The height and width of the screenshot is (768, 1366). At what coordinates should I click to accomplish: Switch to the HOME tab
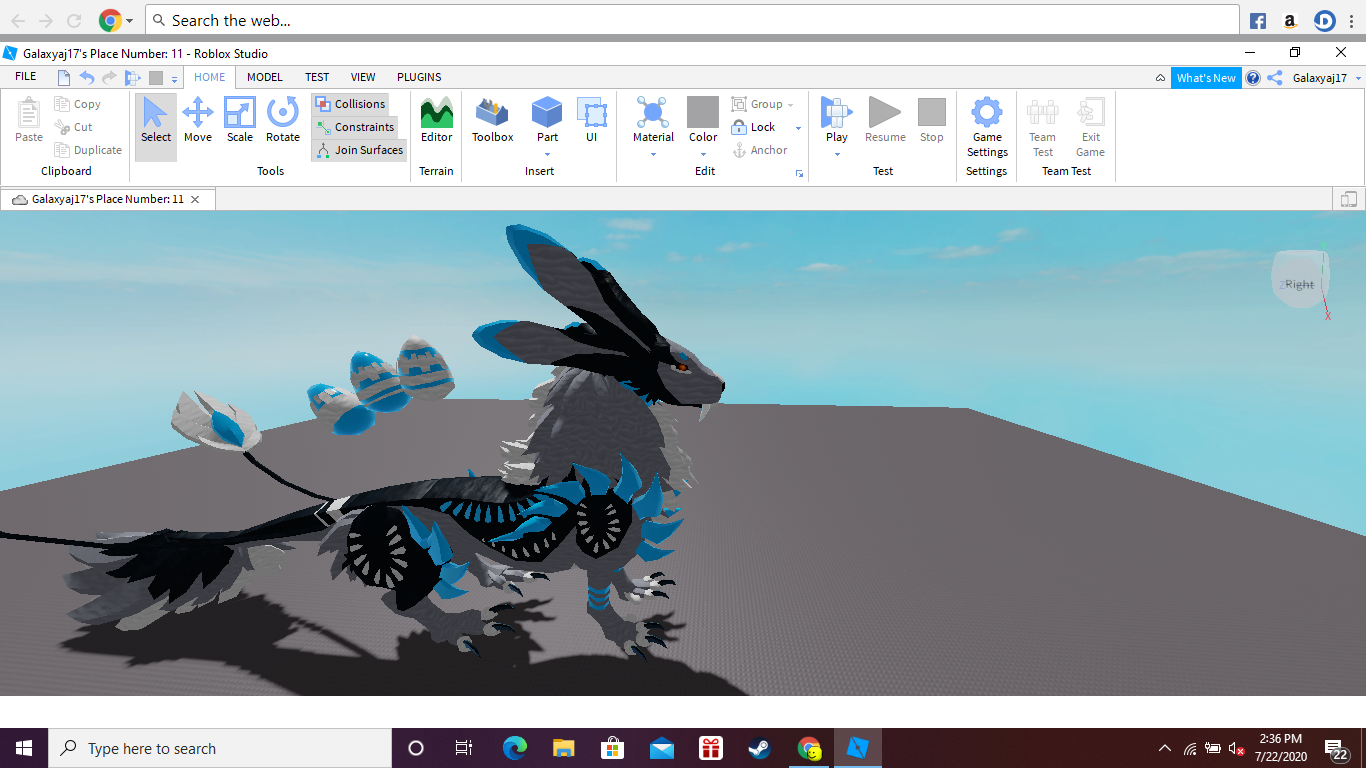pyautogui.click(x=210, y=77)
